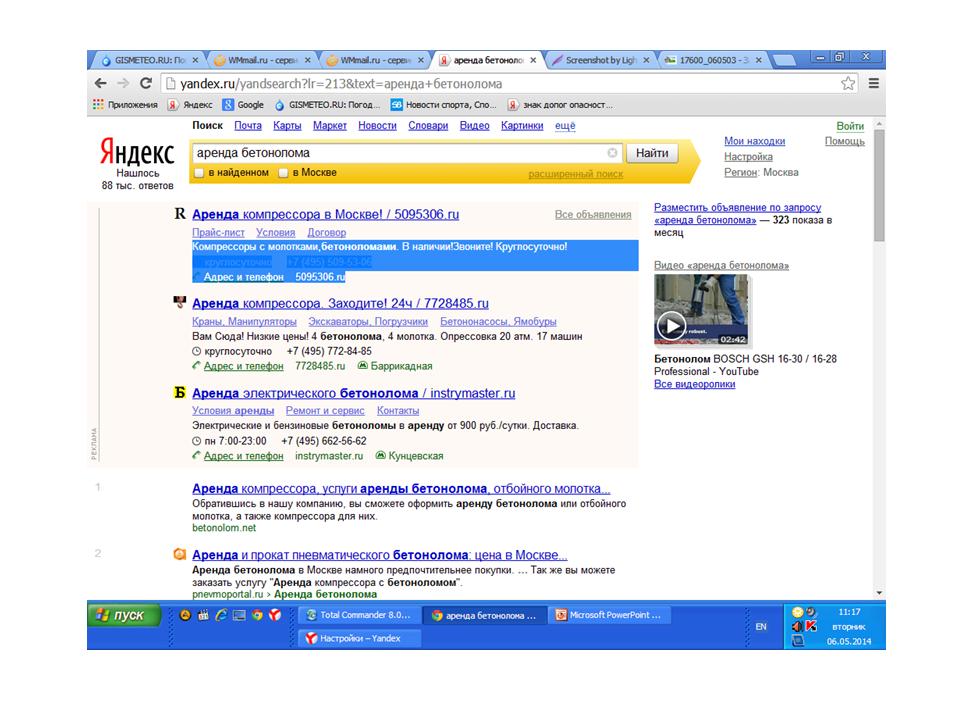Open Картинки in the Yandex menu
Screen dimensions: 960x720
(522, 126)
